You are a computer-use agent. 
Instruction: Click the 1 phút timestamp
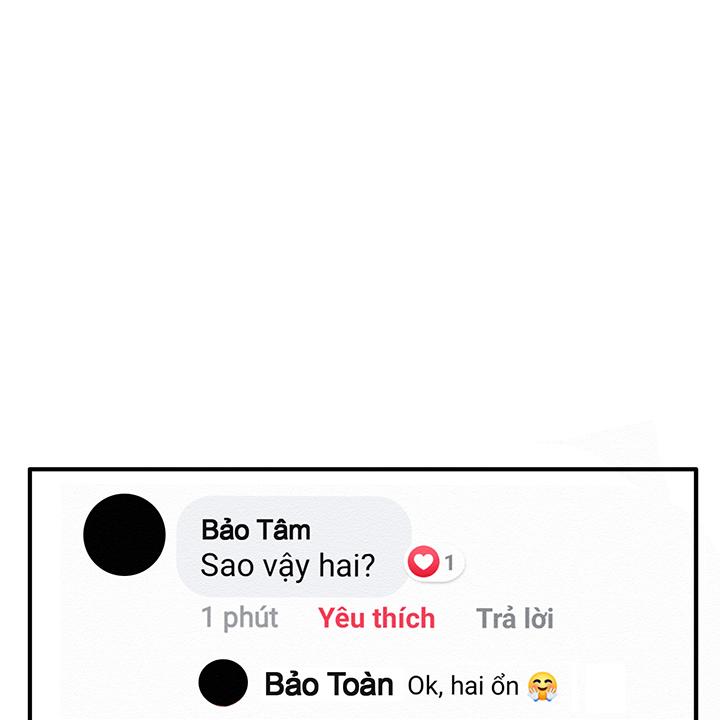240,618
